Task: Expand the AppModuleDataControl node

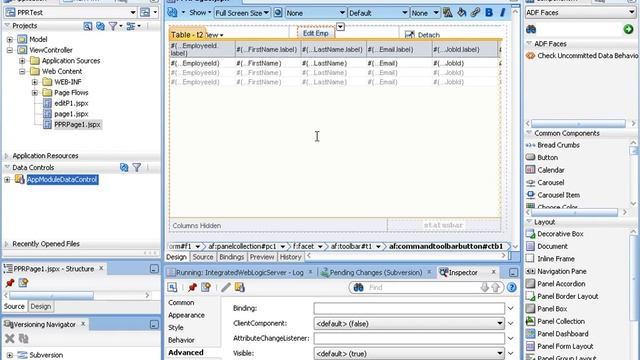Action: pyautogui.click(x=7, y=180)
